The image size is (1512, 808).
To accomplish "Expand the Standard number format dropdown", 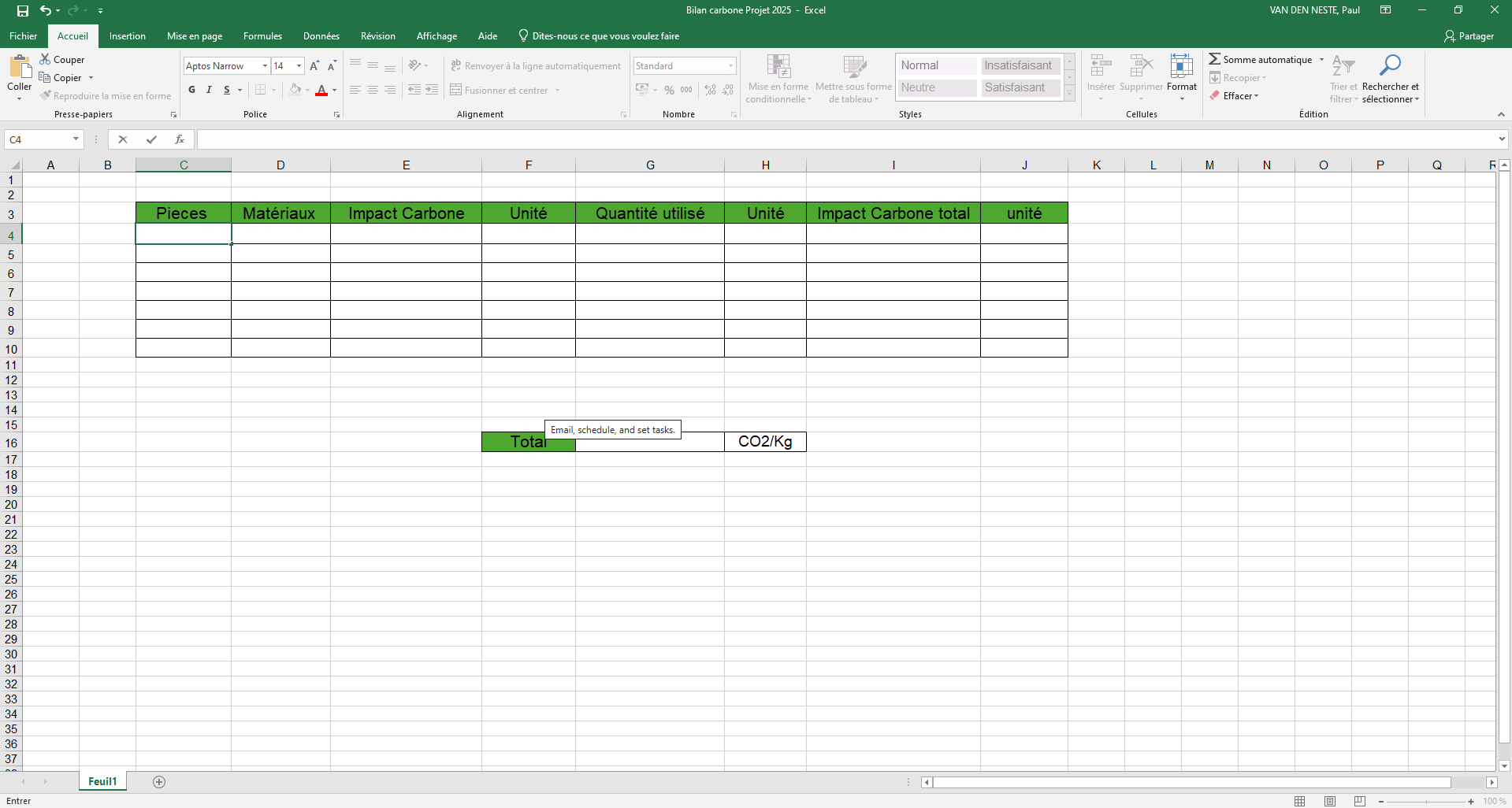I will 730,66.
